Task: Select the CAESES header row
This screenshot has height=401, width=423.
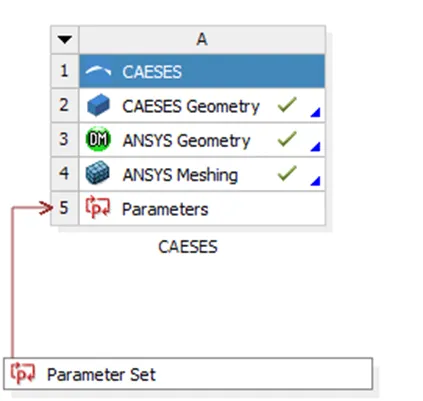Action: (202, 71)
